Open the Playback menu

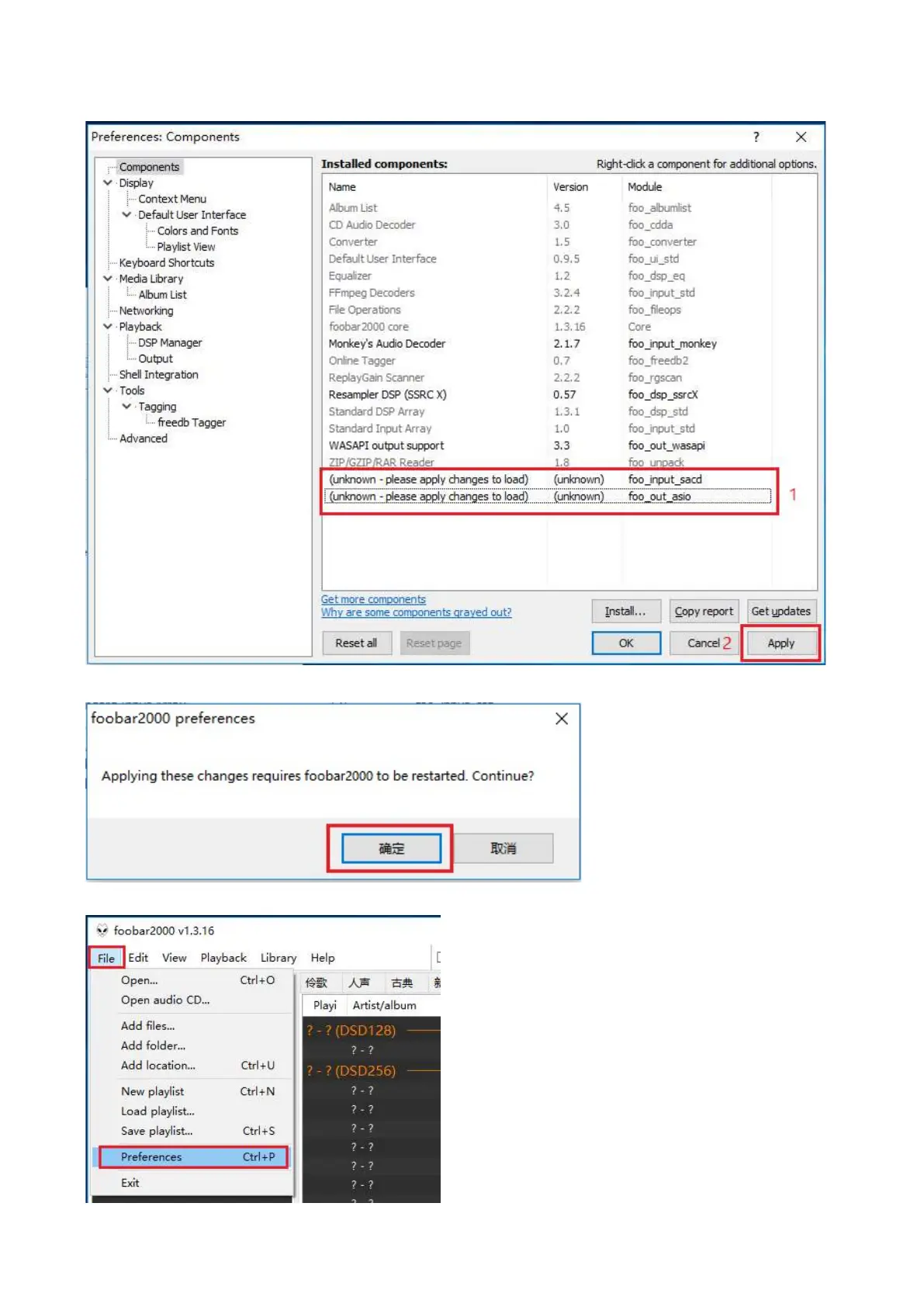tap(223, 959)
